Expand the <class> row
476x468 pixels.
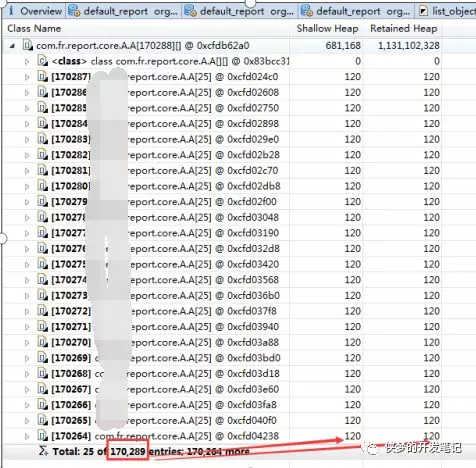[27, 61]
